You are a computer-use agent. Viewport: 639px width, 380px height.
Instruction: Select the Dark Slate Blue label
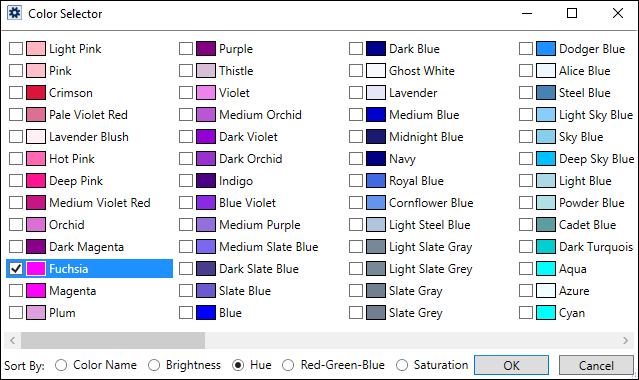[259, 269]
